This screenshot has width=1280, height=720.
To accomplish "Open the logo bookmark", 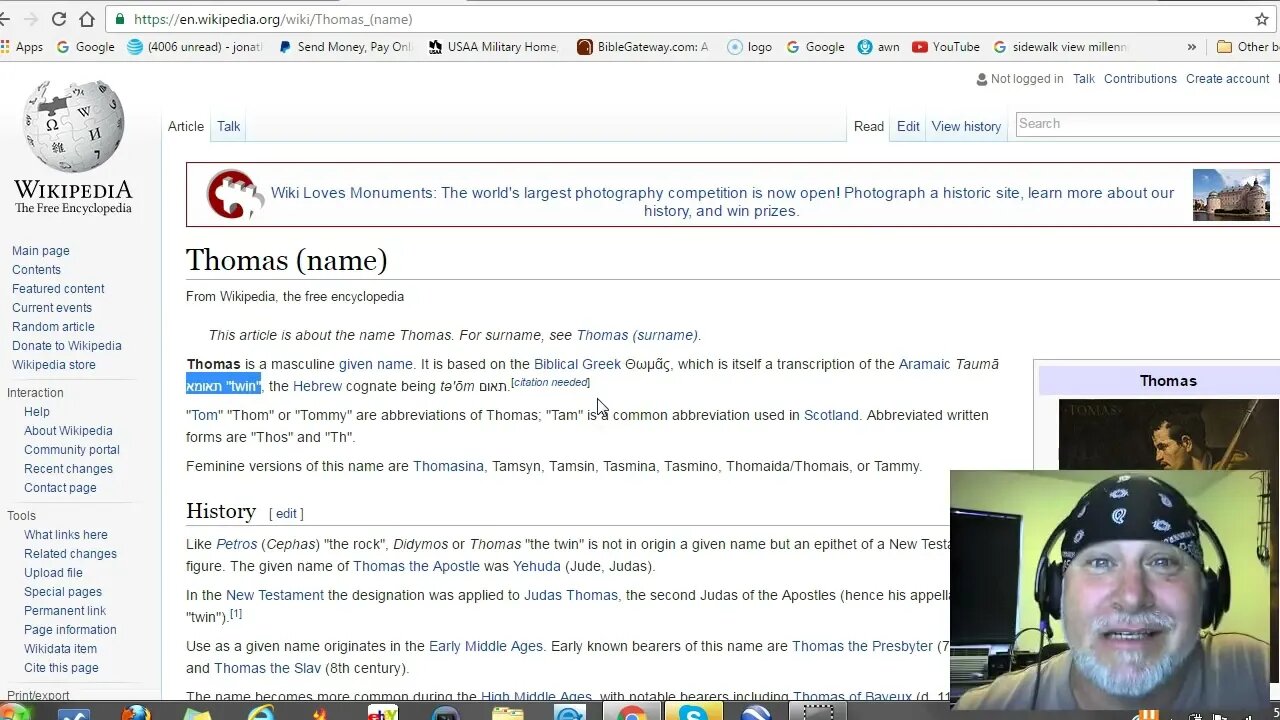I will [750, 47].
